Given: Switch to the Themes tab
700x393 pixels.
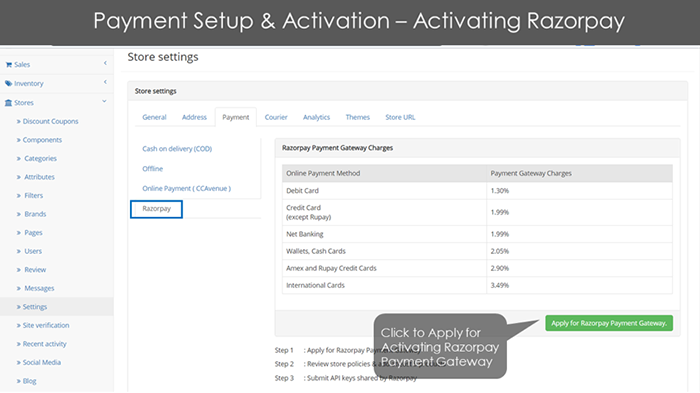Looking at the screenshot, I should click(x=358, y=117).
